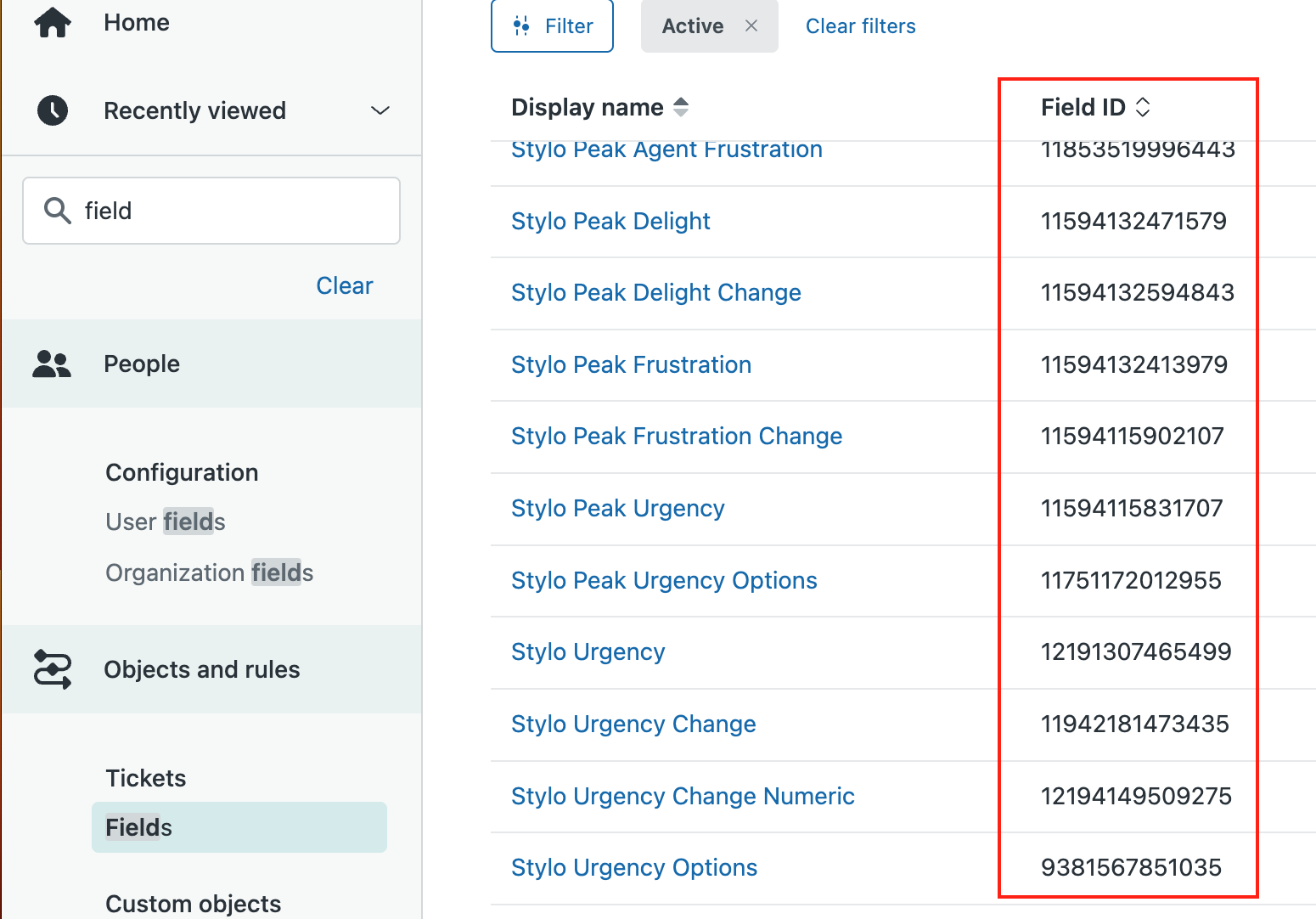
Task: Open Stylo Peak Urgency field
Action: (x=618, y=508)
